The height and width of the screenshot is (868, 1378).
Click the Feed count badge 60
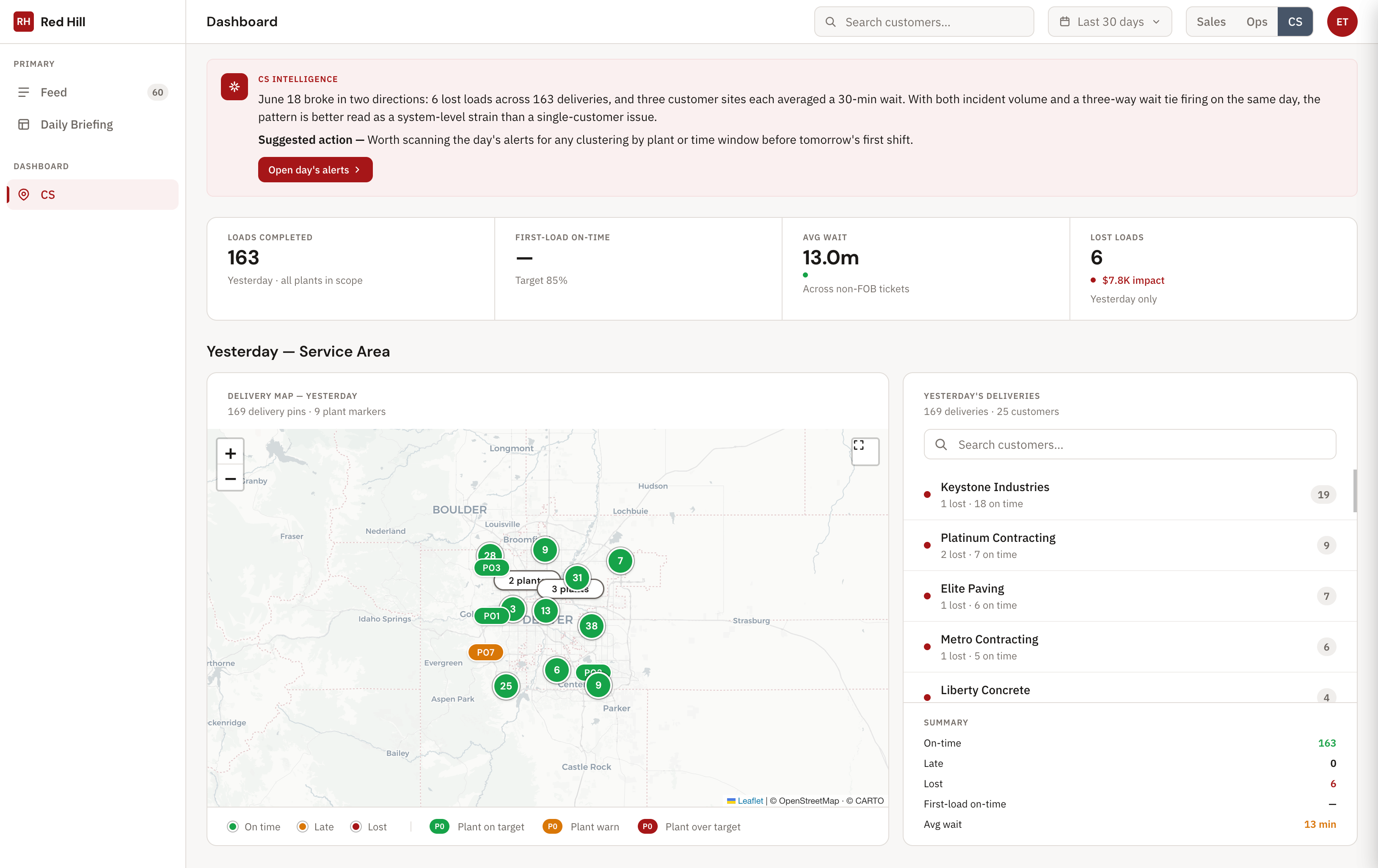(x=157, y=92)
